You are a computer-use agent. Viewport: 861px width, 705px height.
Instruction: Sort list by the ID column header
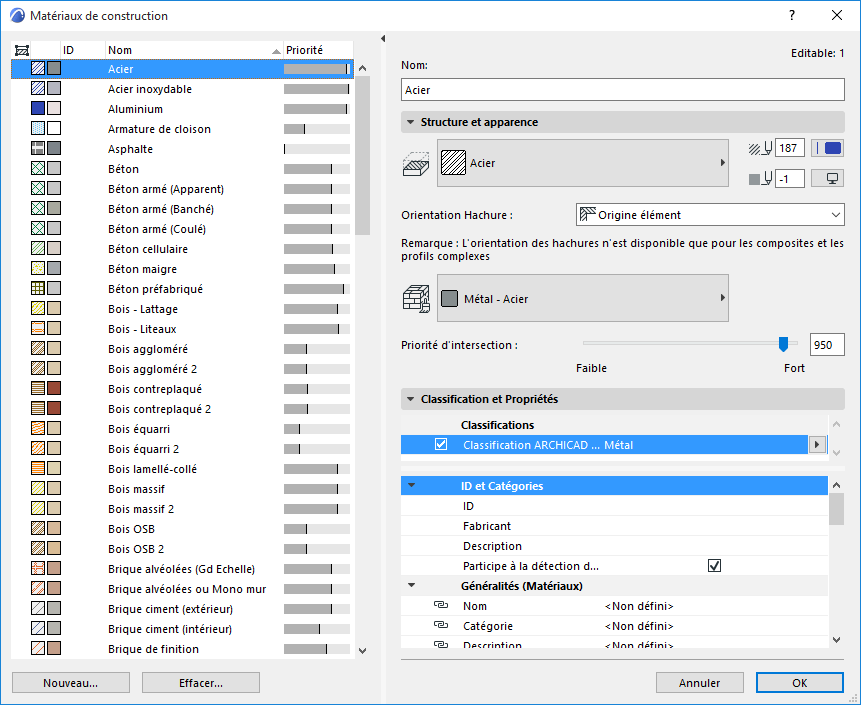pyautogui.click(x=82, y=50)
